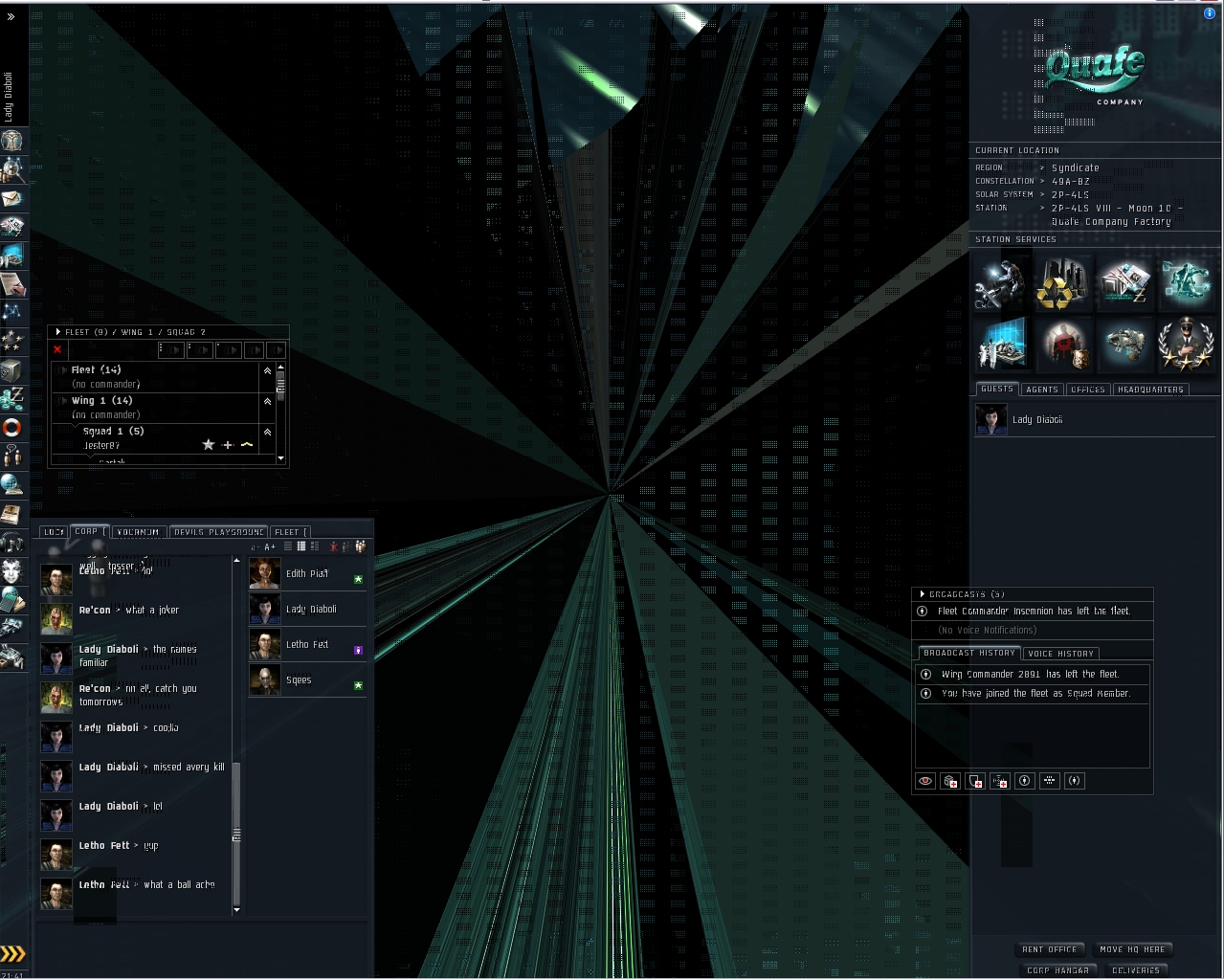Click the corp chat scrollbar thumb

point(236,835)
